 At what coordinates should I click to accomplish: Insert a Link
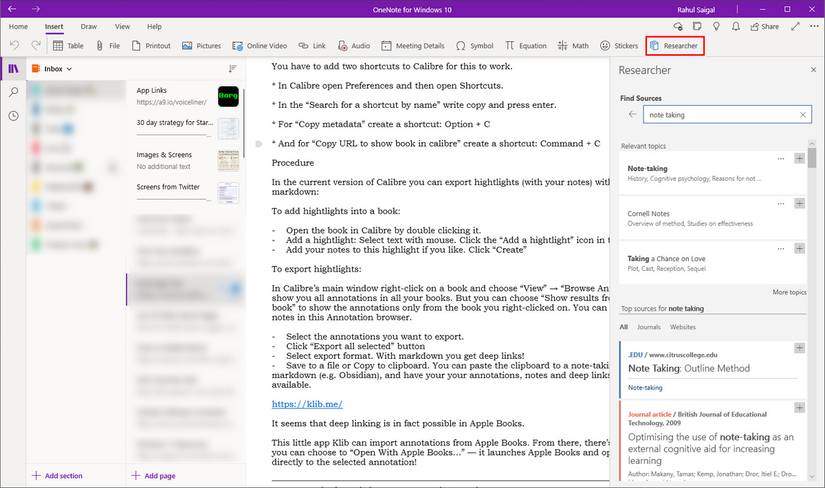click(312, 46)
